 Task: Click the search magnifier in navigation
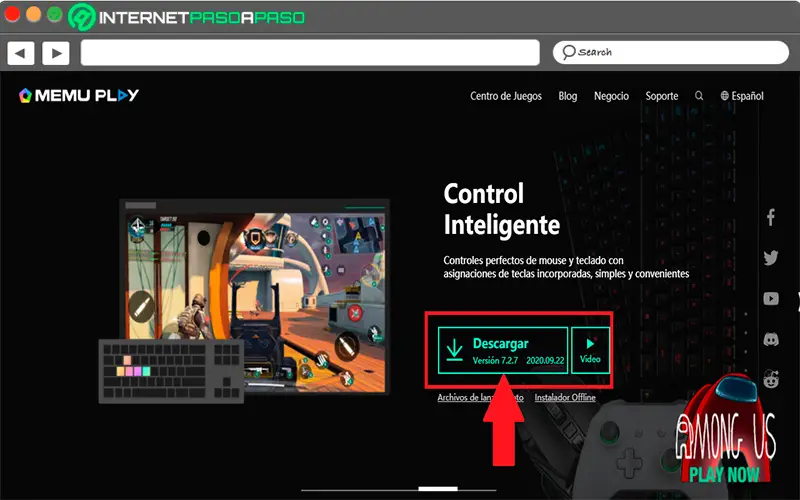click(x=699, y=96)
